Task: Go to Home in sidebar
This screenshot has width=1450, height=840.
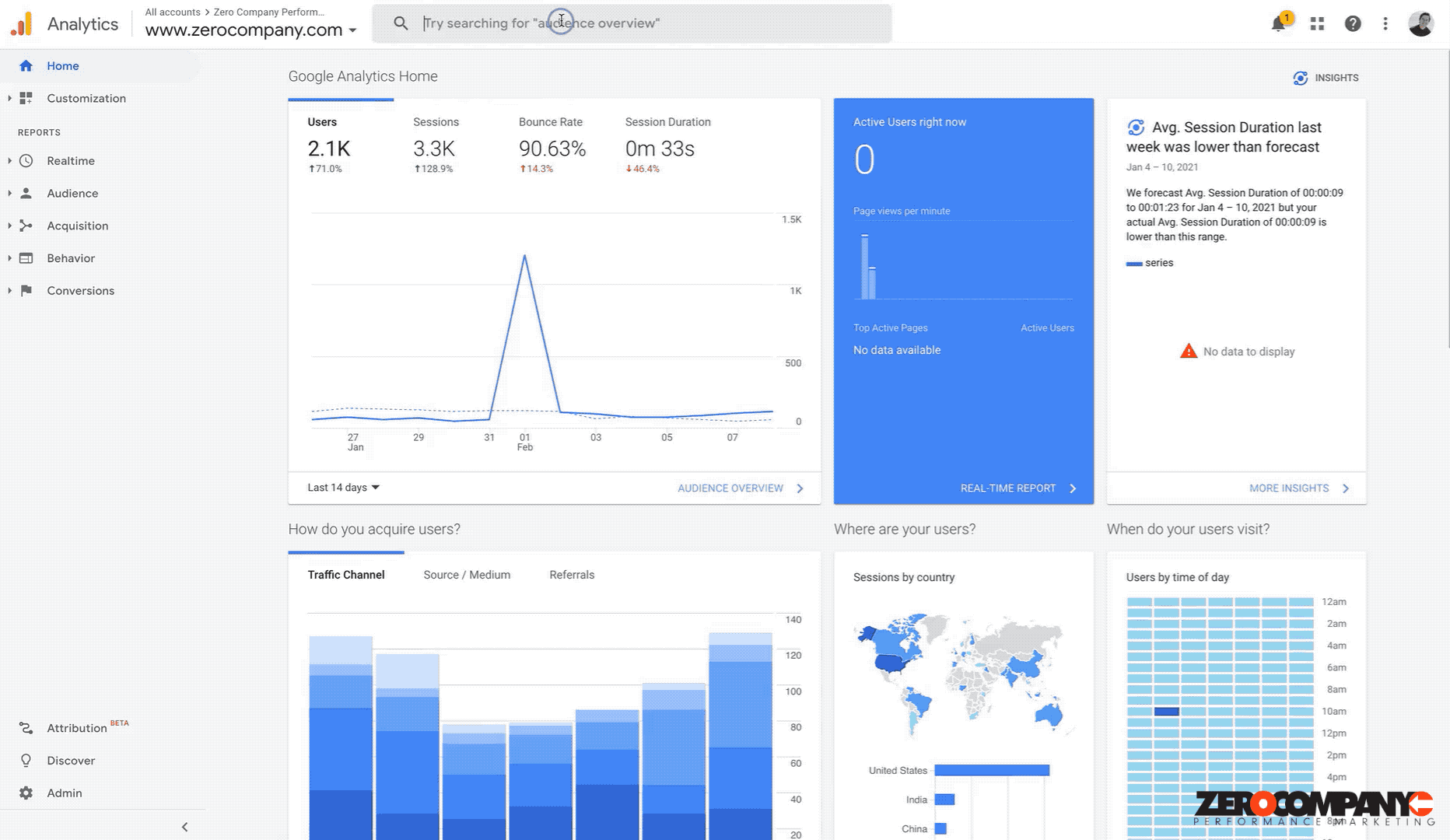Action: (63, 66)
